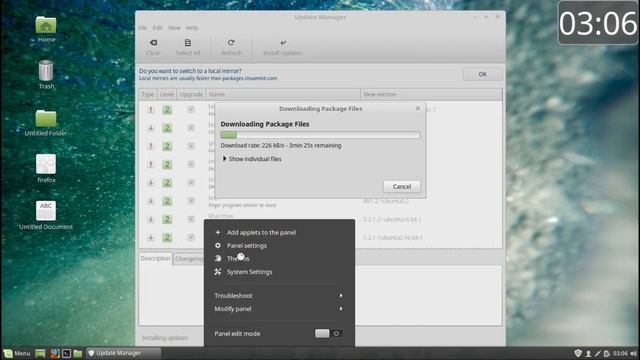Click the show desktop icon on the panel
Screen dimensions: 640x360
(x=40, y=353)
